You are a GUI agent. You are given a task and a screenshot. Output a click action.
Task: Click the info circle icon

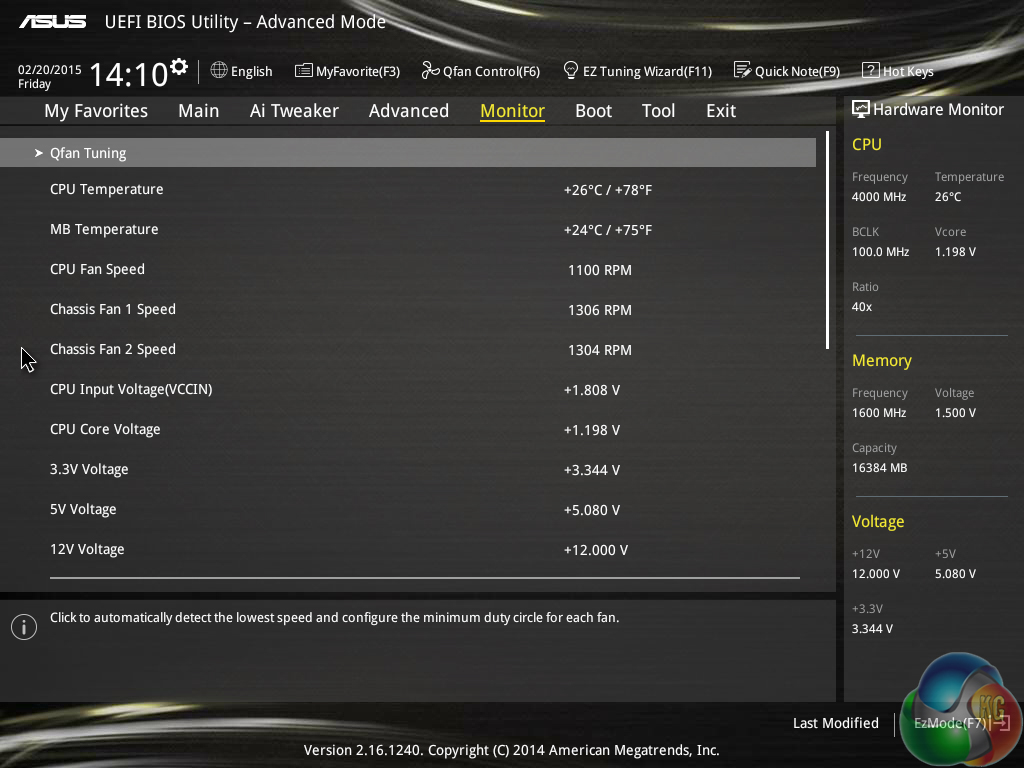pos(24,627)
